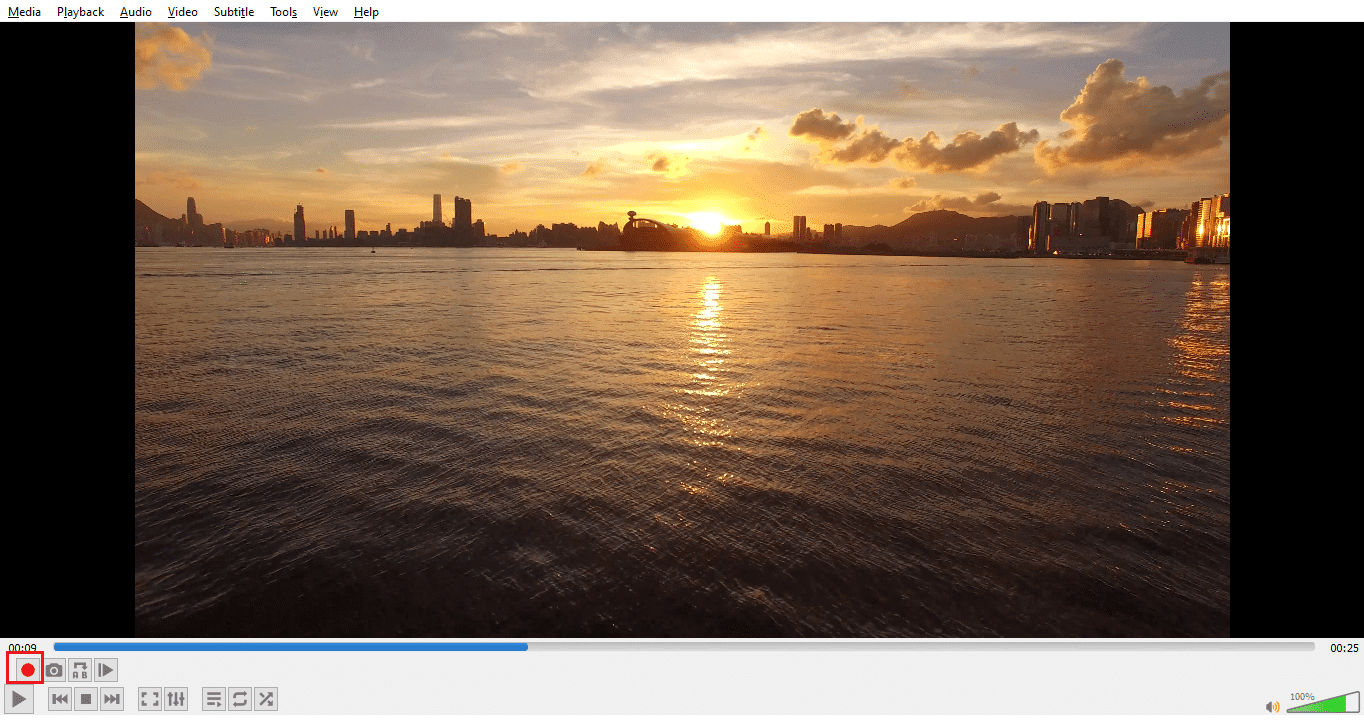Screen dimensions: 1364x726
Task: Toggle random shuffle playback
Action: (x=266, y=699)
